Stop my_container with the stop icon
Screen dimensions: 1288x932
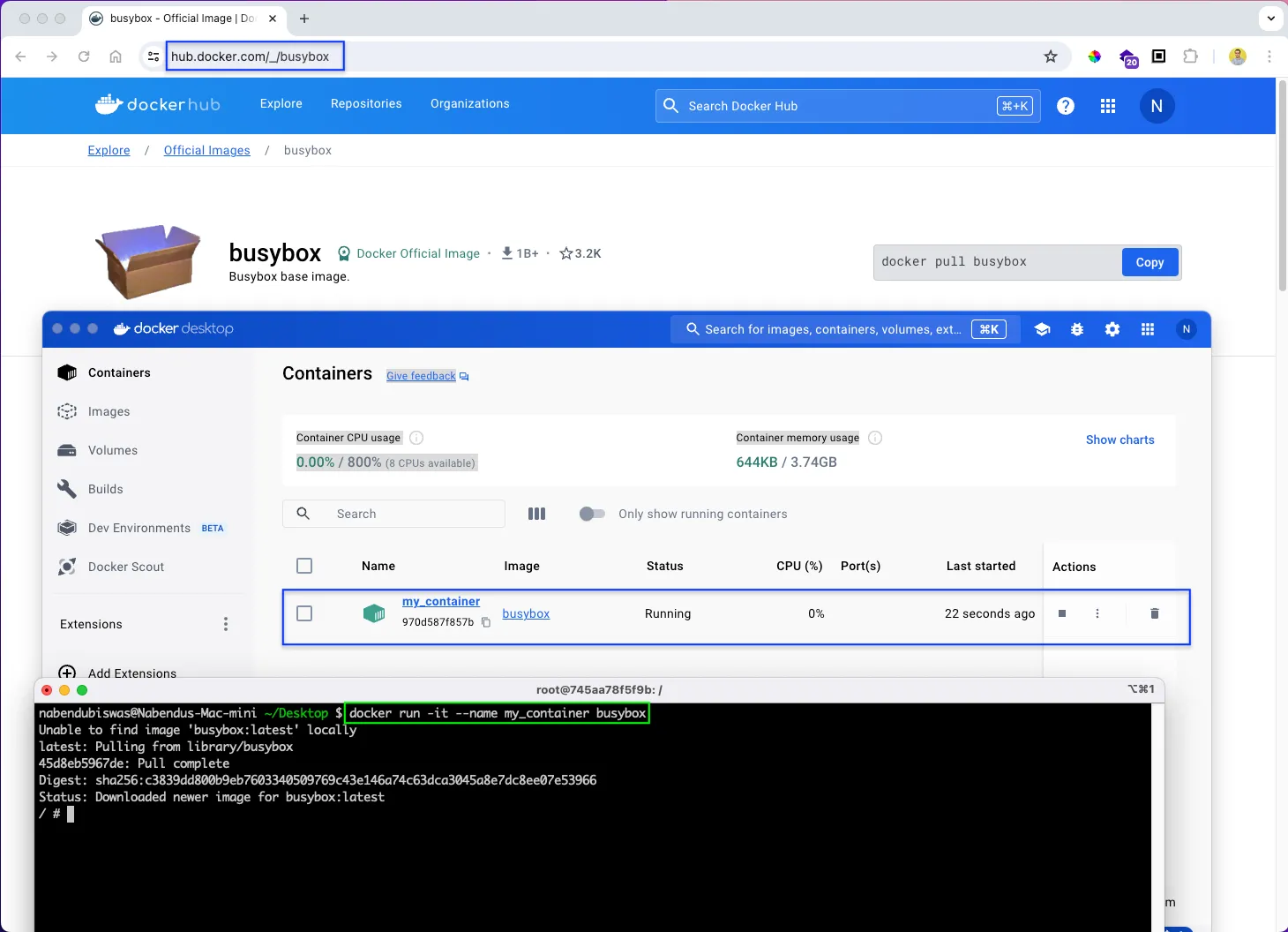(1062, 613)
